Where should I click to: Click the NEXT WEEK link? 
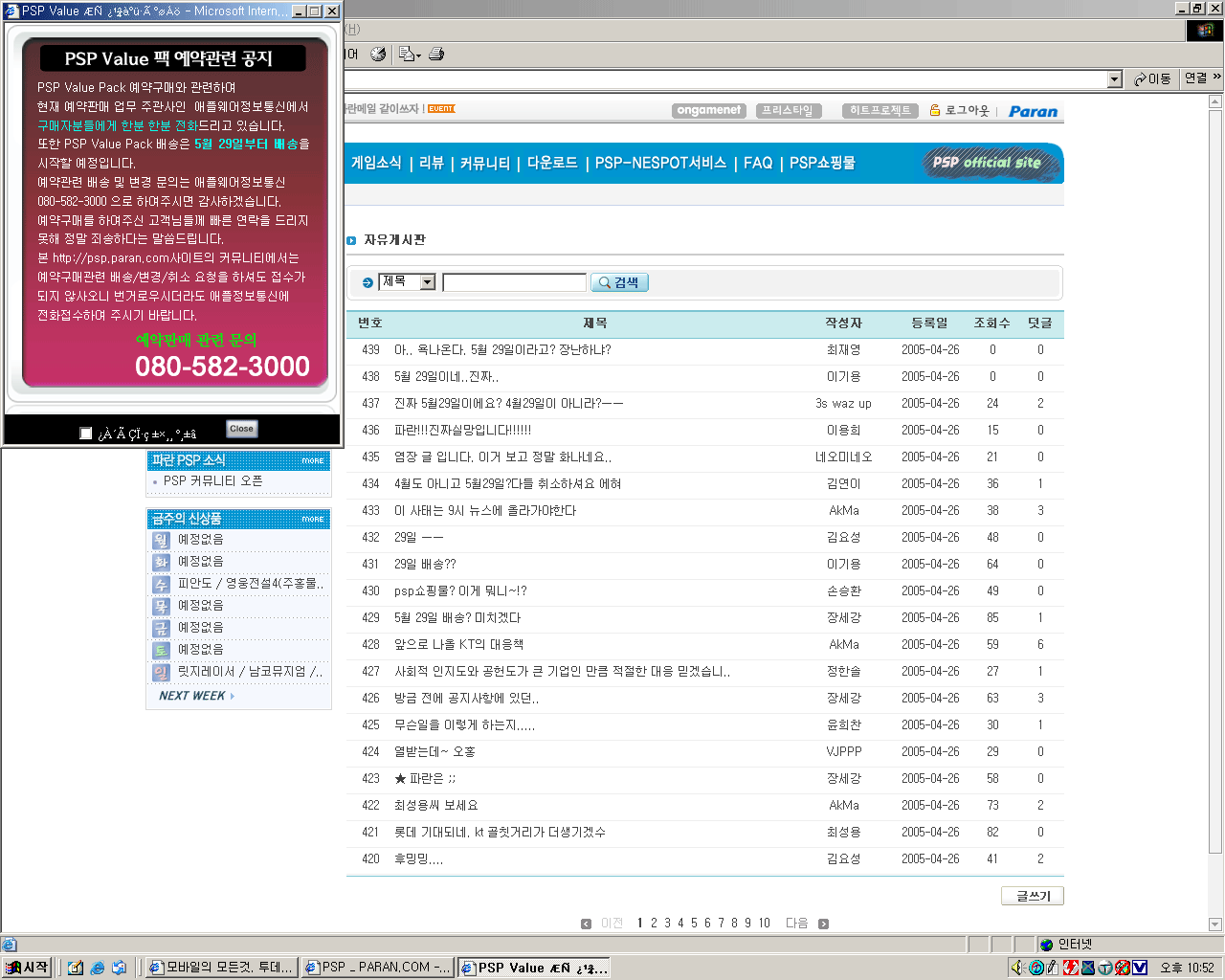(196, 696)
